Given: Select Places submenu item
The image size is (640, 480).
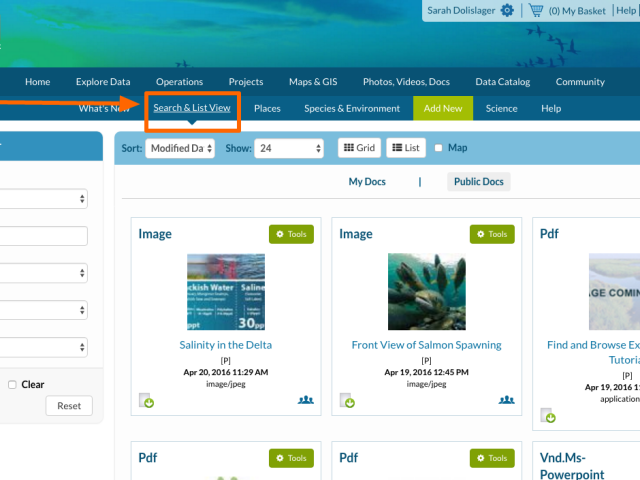Looking at the screenshot, I should [x=267, y=109].
